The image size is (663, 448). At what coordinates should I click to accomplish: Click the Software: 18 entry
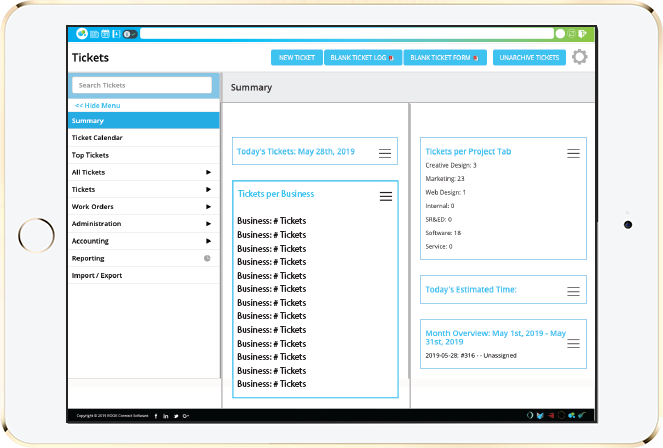click(x=443, y=233)
